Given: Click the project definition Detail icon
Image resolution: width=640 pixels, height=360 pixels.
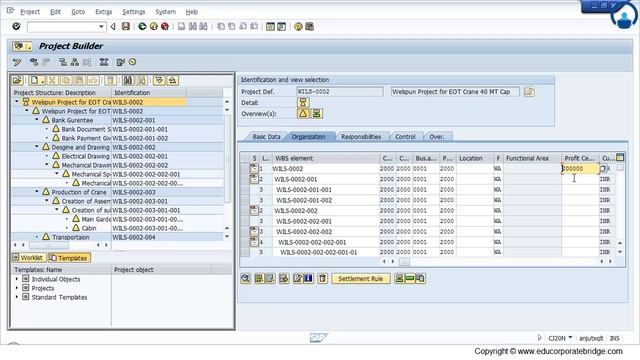Looking at the screenshot, I should pos(303,102).
